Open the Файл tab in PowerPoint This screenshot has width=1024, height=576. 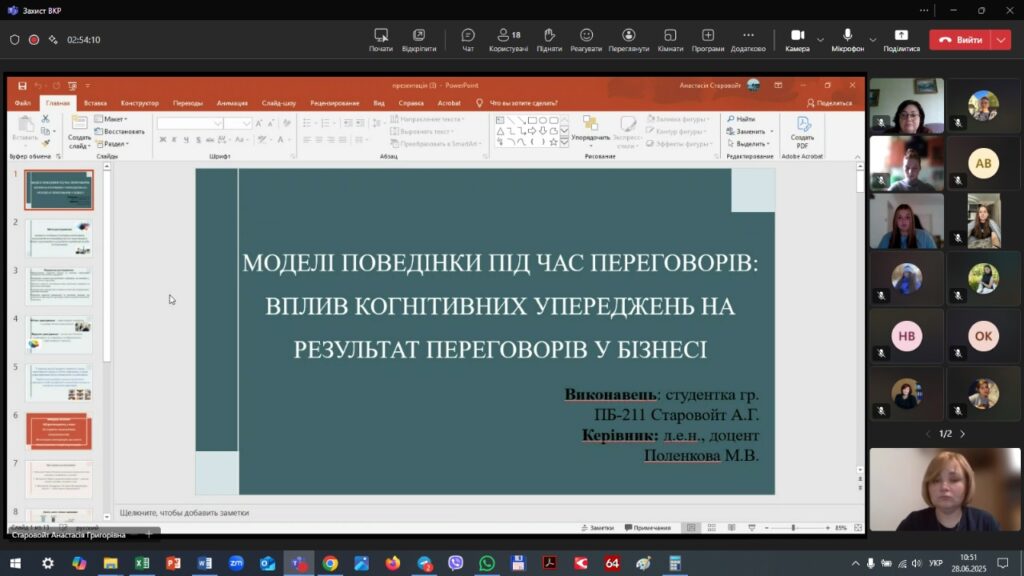23,103
